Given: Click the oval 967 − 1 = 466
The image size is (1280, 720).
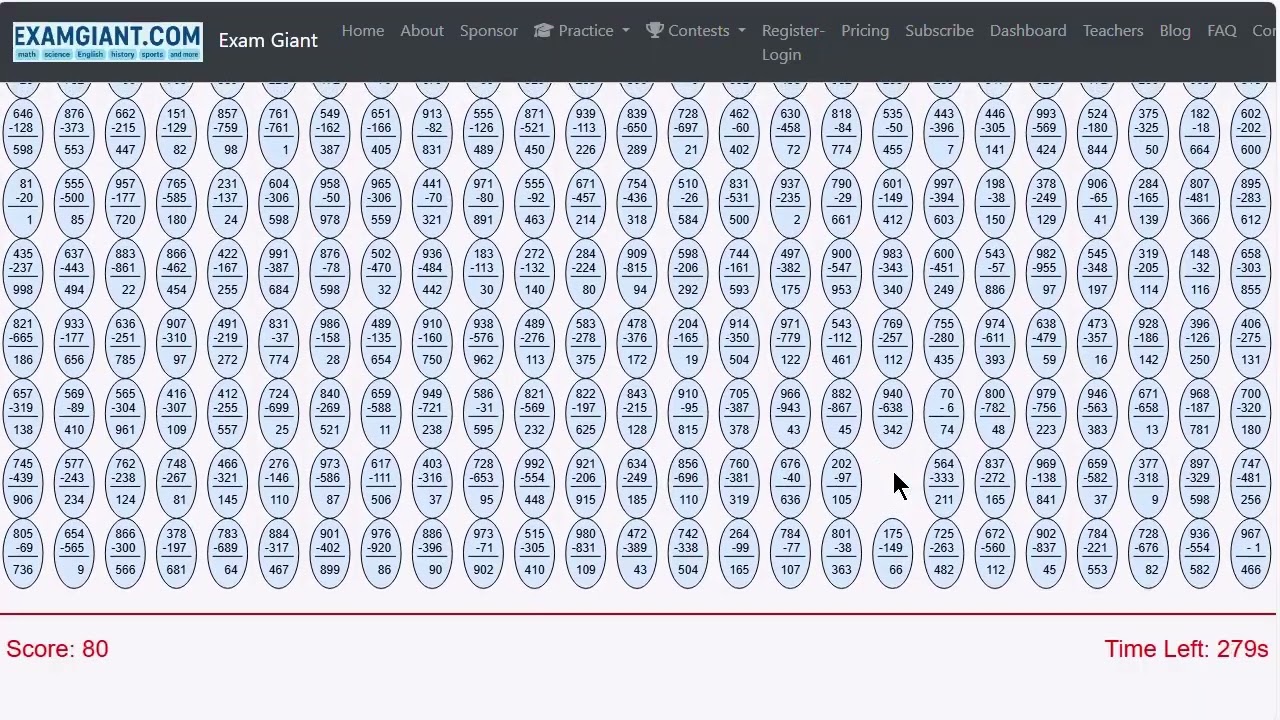Looking at the screenshot, I should click(x=1251, y=552).
